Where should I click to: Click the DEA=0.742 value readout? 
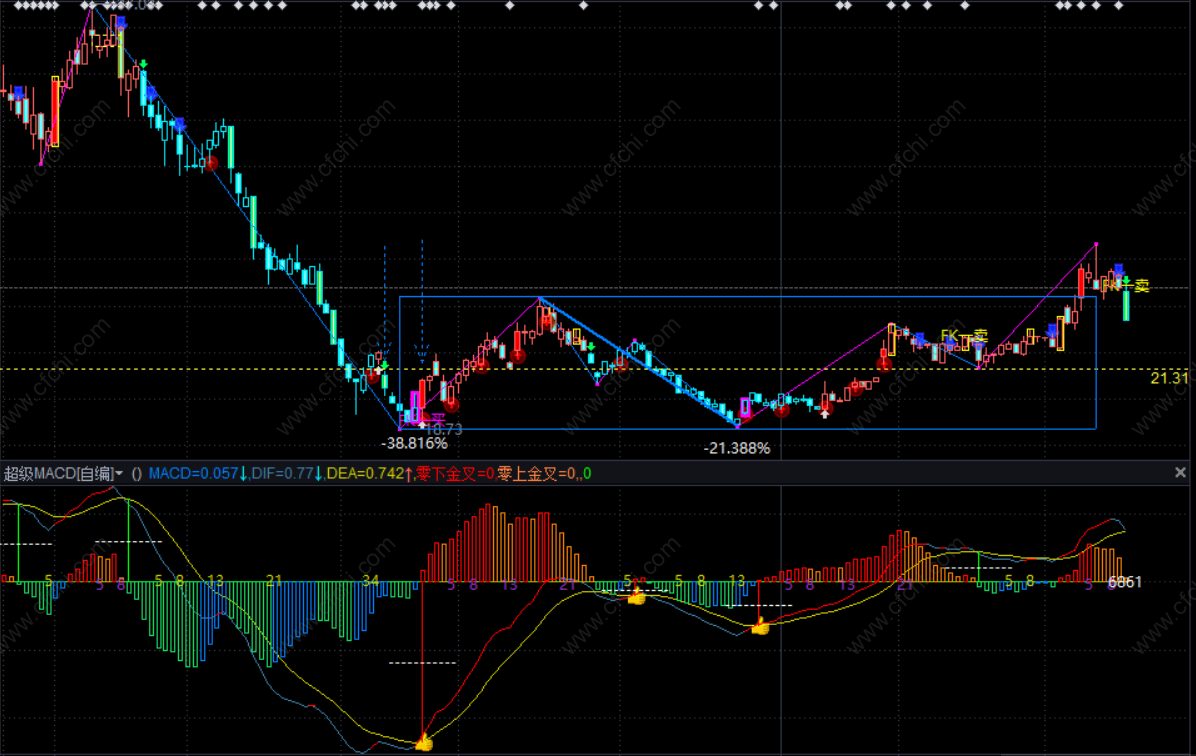tap(366, 473)
